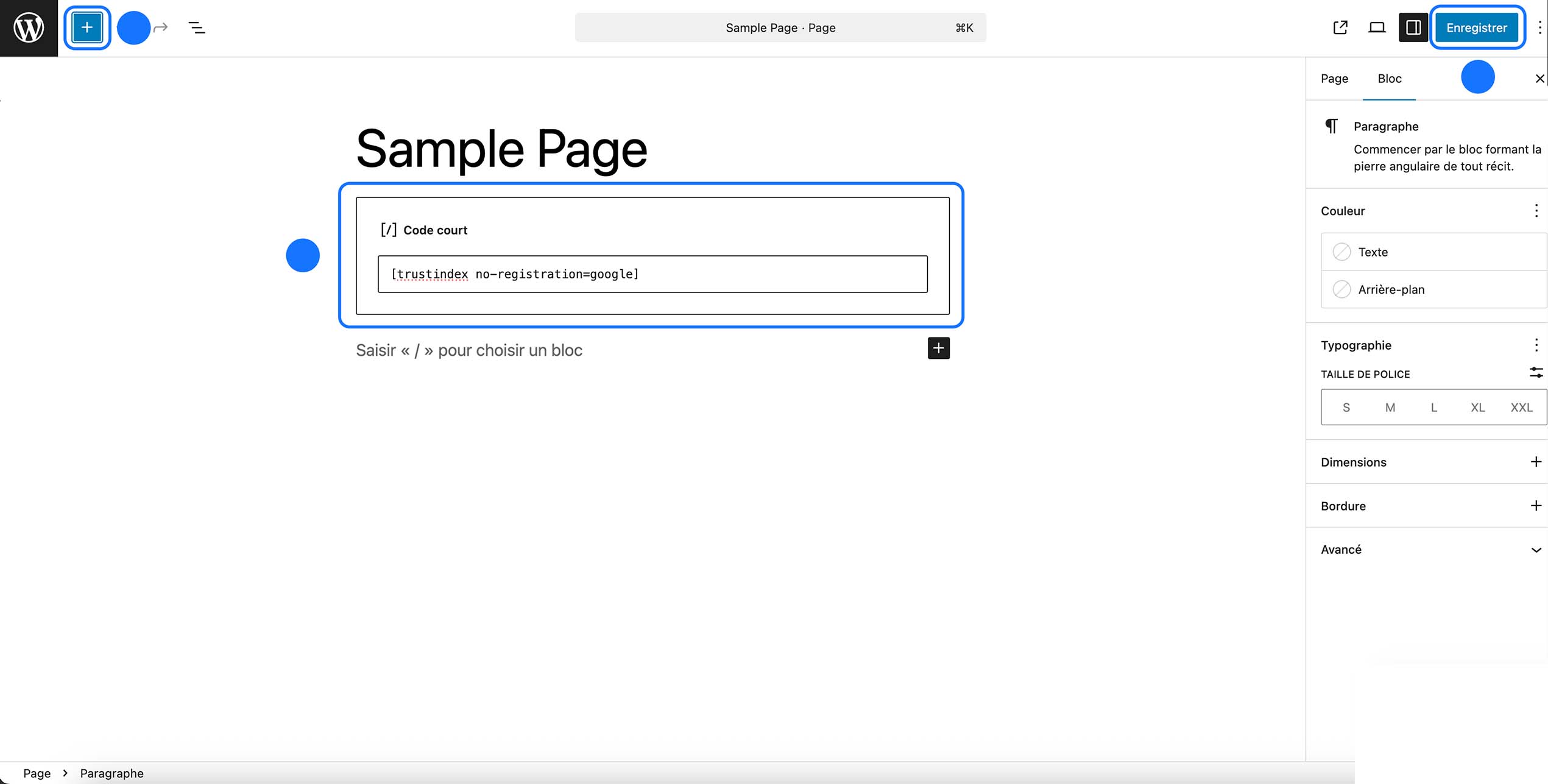Expand the Bordure section with plus
Image resolution: width=1548 pixels, height=784 pixels.
1535,506
